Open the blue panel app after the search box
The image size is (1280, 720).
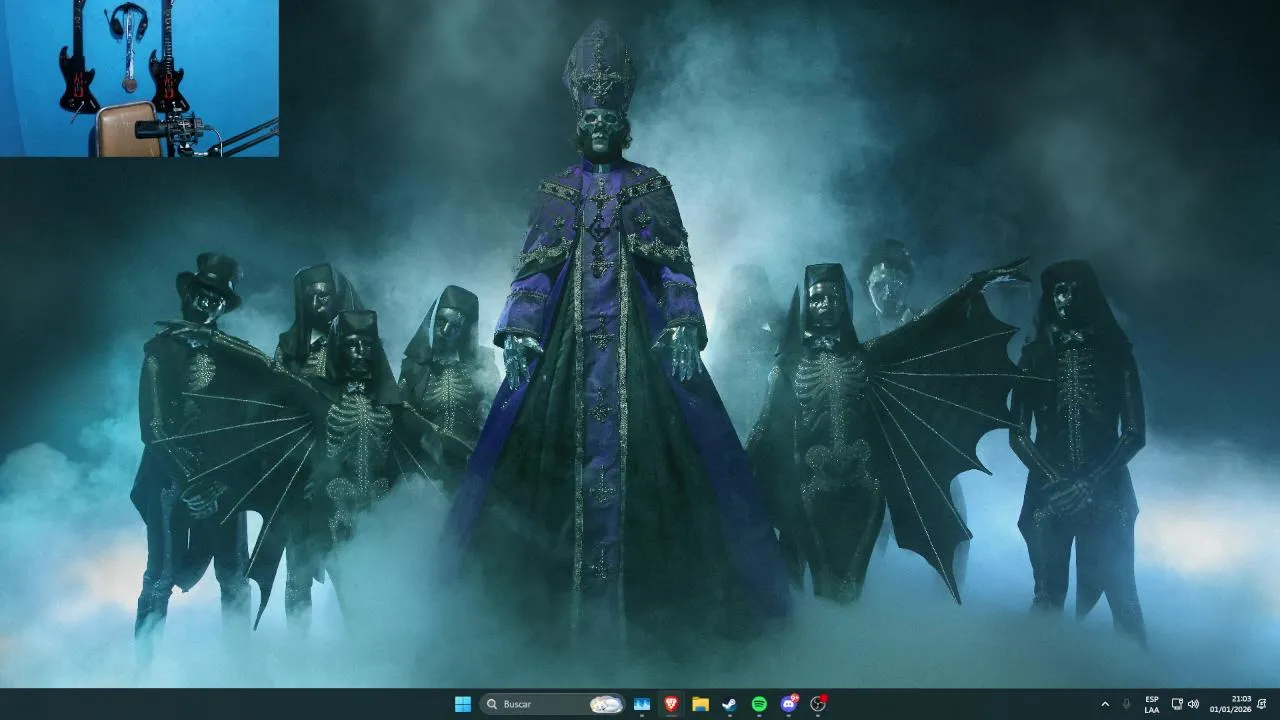tap(642, 704)
